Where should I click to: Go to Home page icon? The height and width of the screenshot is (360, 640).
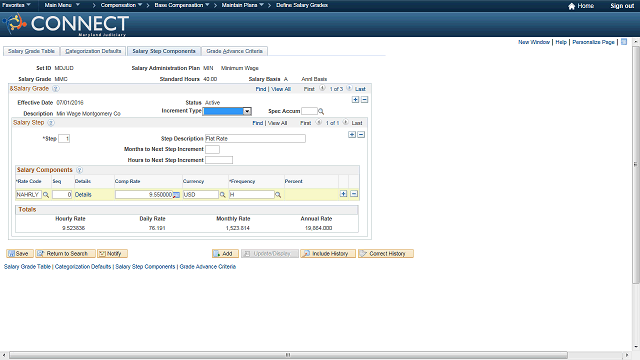pos(571,6)
